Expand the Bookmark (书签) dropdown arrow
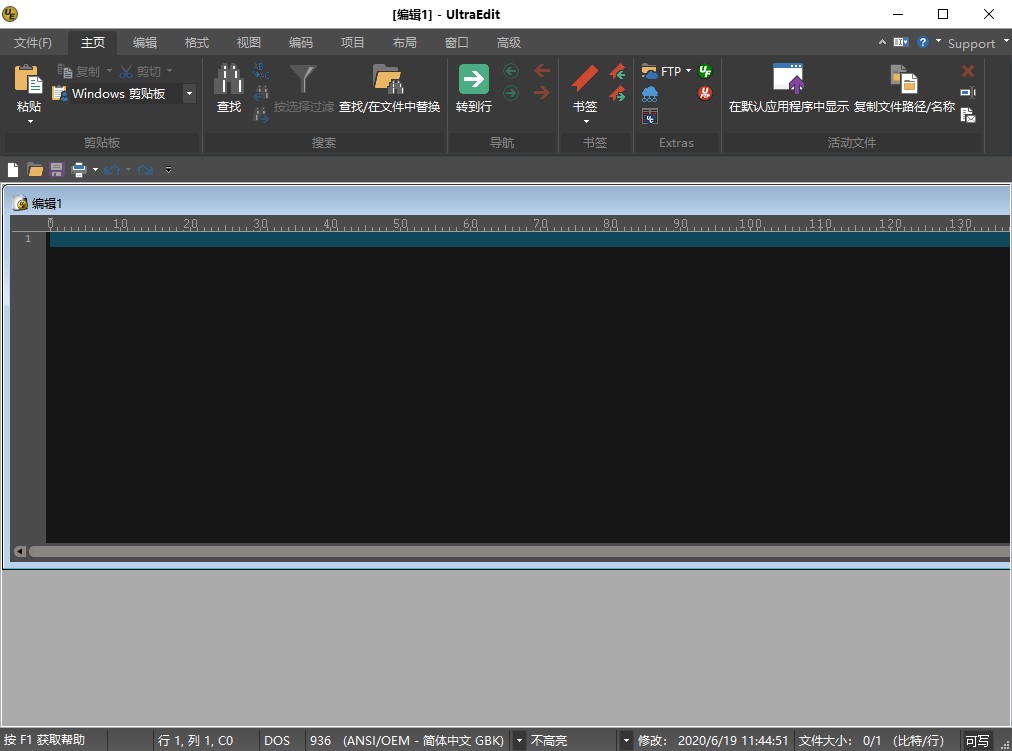Screen dimensions: 1012x751 (x=586, y=121)
